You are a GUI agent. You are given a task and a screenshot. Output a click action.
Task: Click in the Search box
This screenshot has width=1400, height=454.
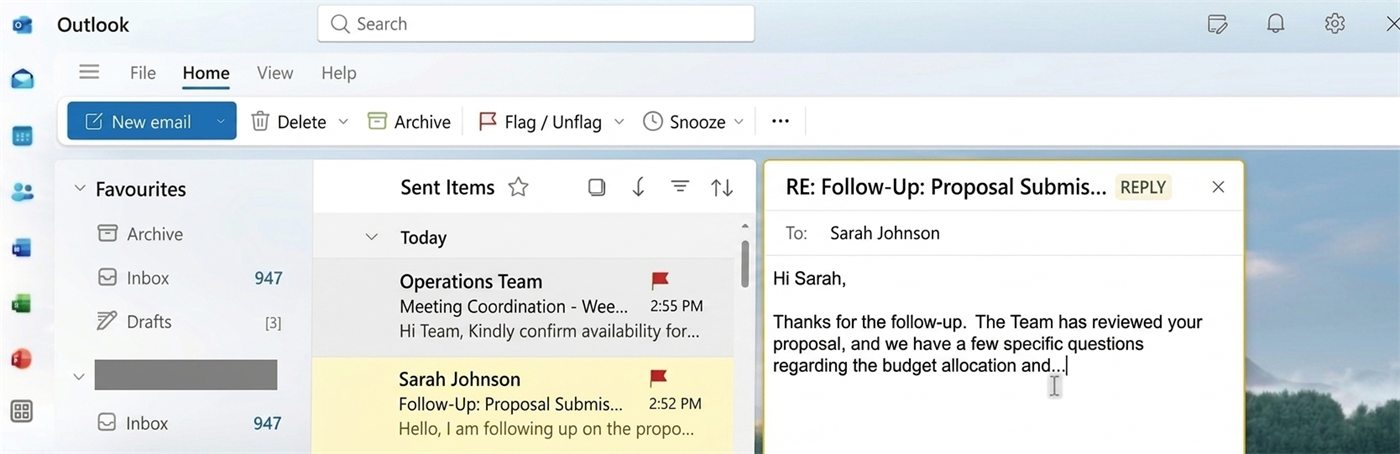click(536, 24)
